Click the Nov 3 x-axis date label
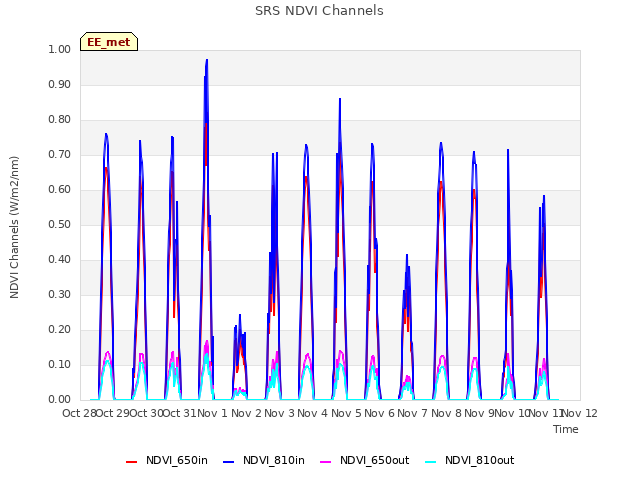 click(x=279, y=413)
